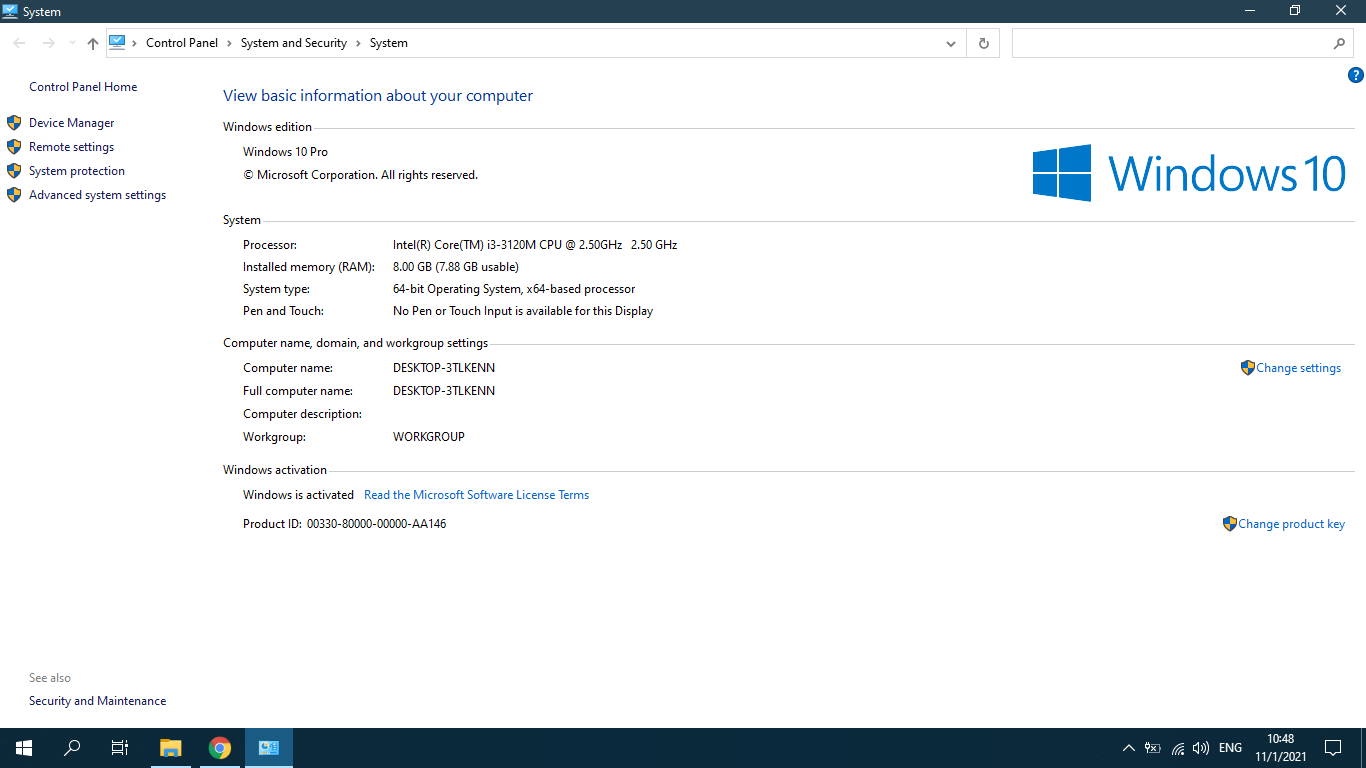Open Security and Maintenance link
Screen dimensions: 1366x768
(98, 701)
